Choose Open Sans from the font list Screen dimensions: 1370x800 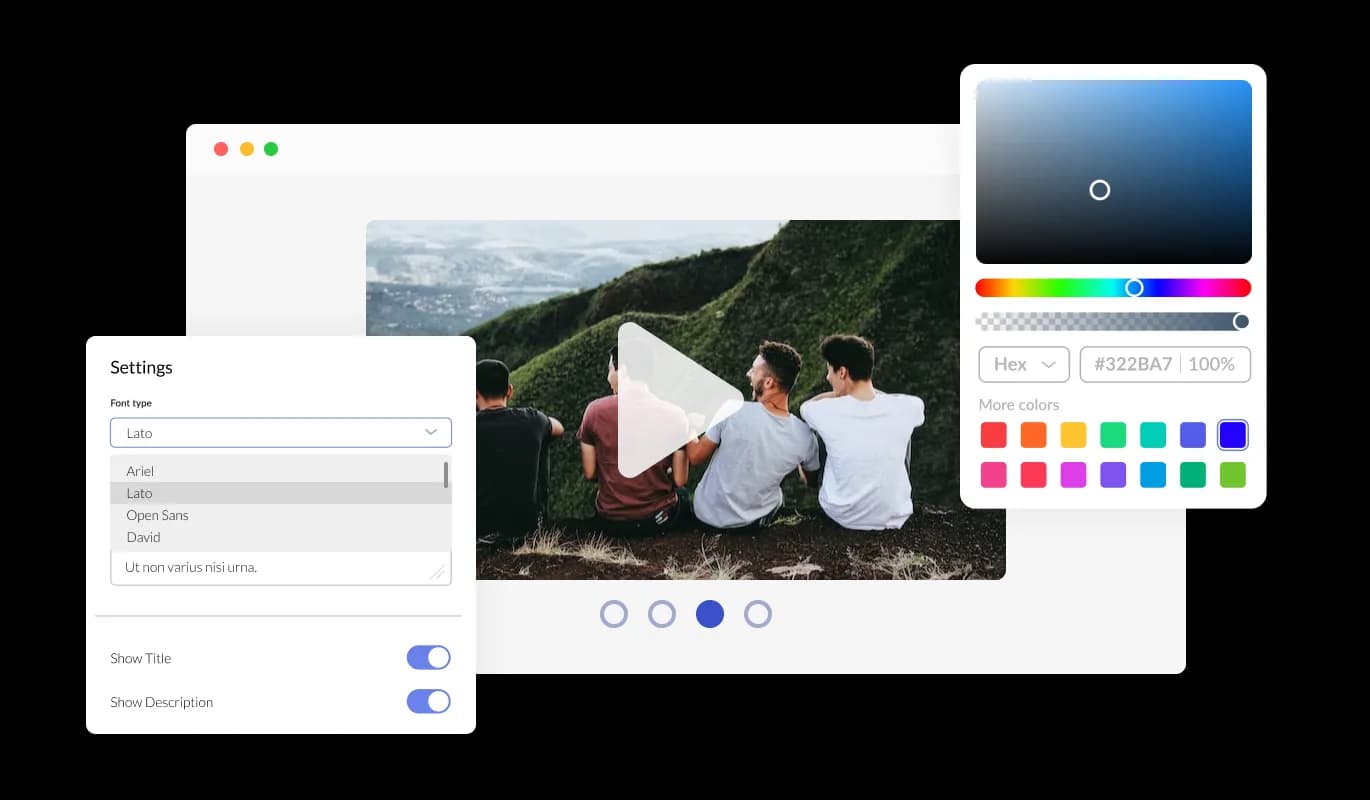157,515
